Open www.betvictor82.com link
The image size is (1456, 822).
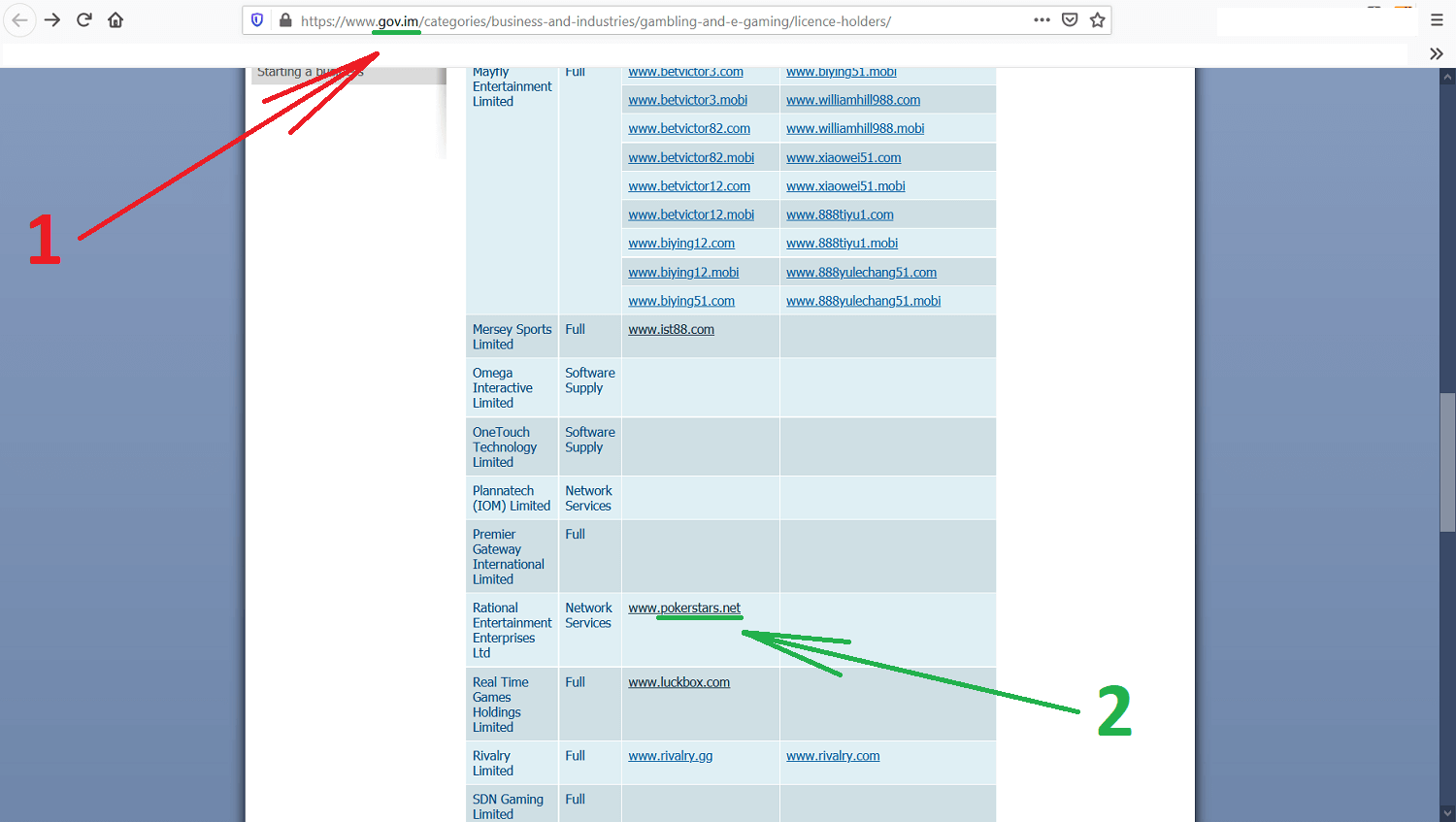689,128
